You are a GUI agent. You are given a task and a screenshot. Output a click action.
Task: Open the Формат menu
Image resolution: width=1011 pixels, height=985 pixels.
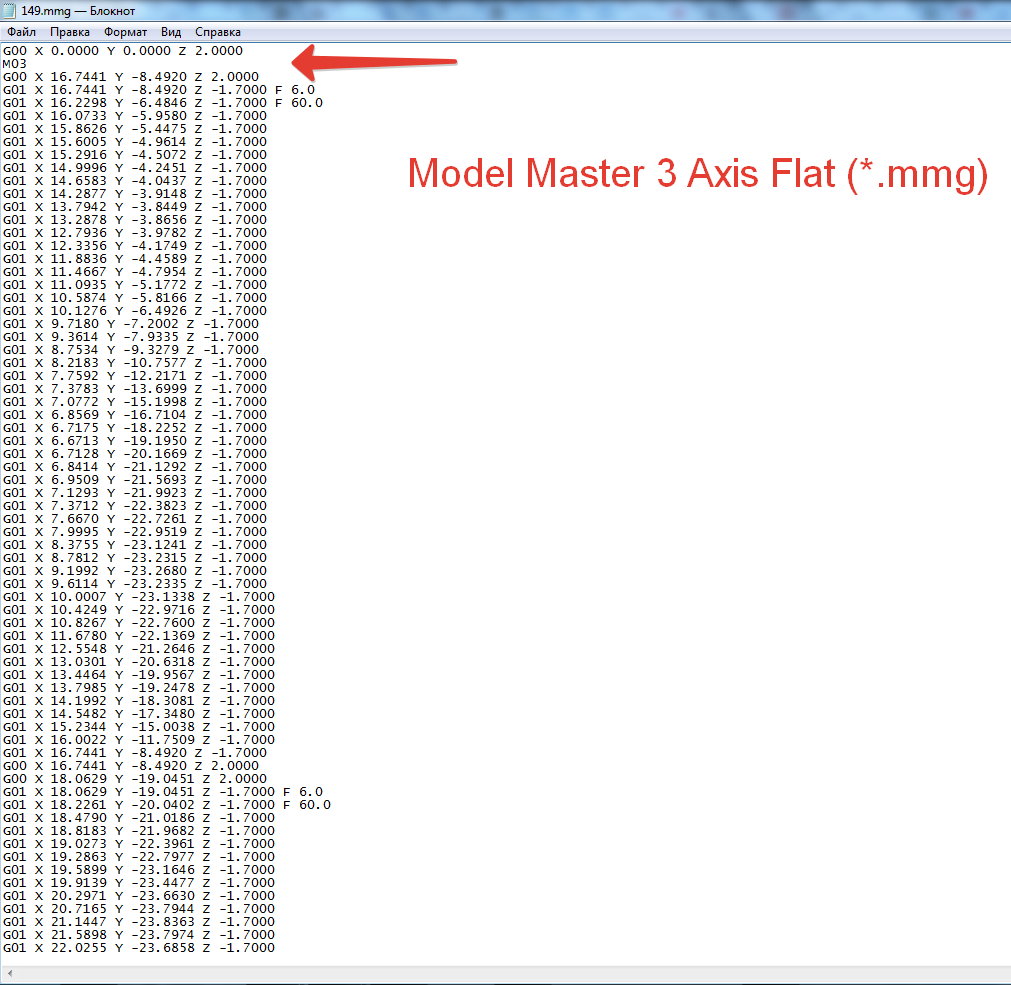(x=125, y=32)
